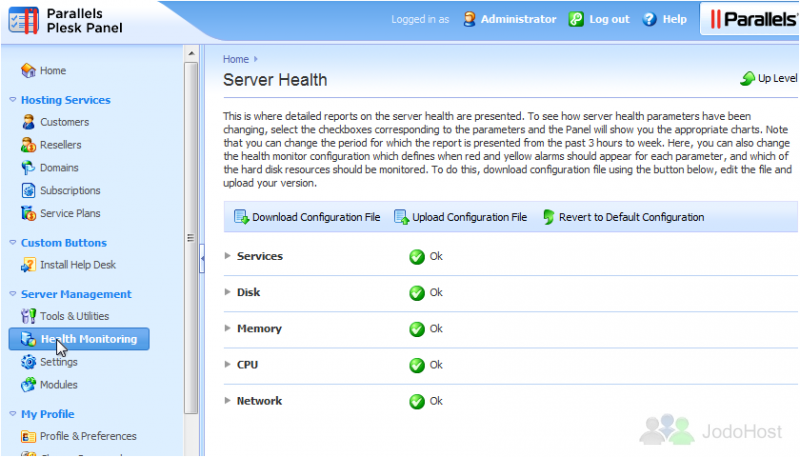The width and height of the screenshot is (800, 457).
Task: Click the Home house icon in sidebar
Action: pyautogui.click(x=28, y=70)
